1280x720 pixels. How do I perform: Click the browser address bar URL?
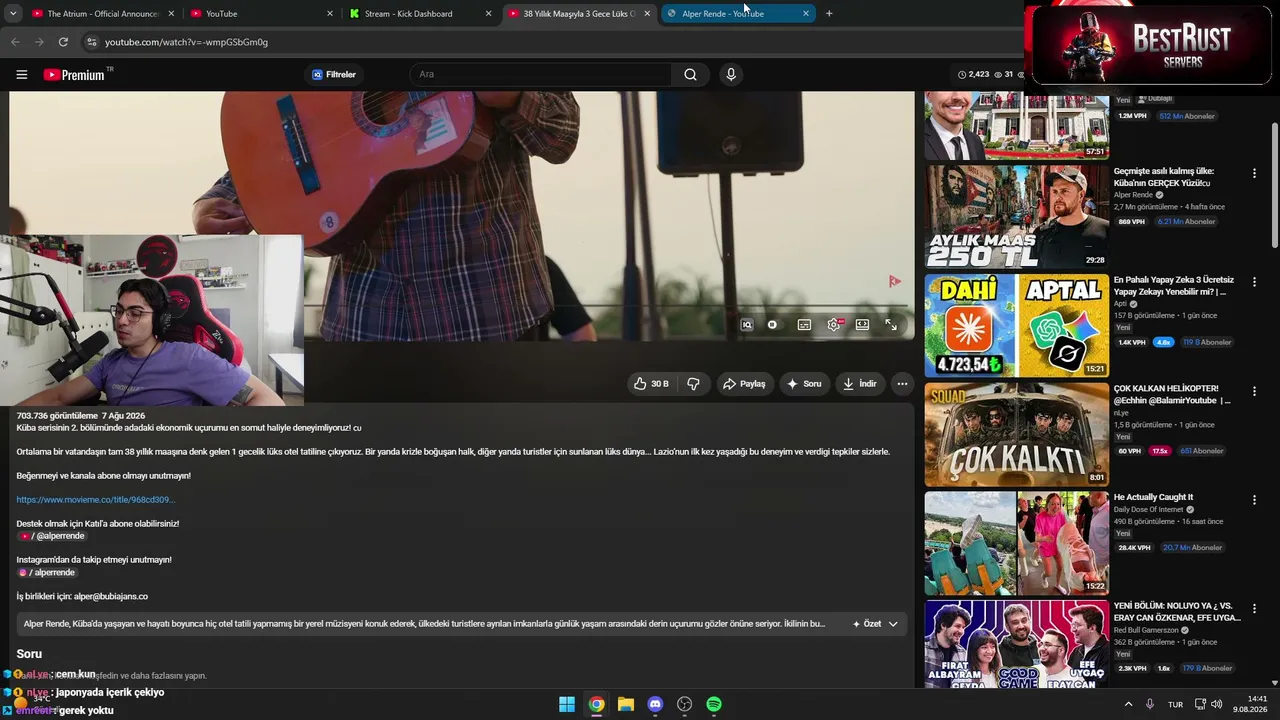(187, 42)
